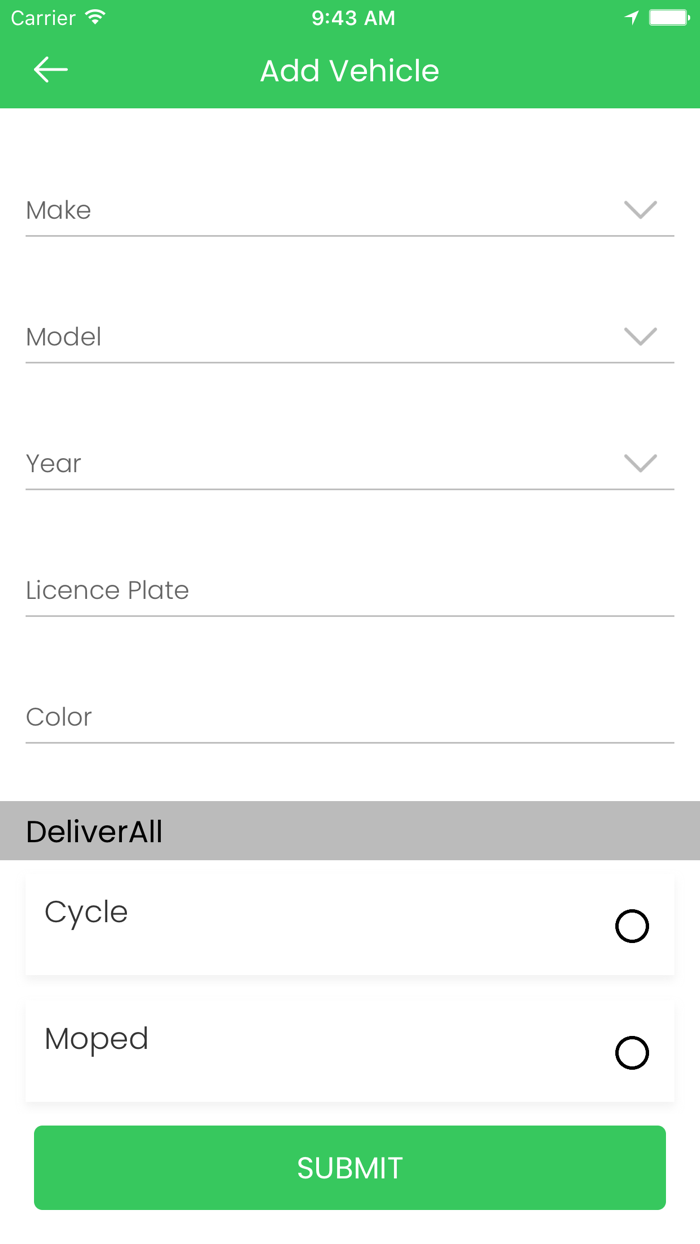
Task: Click the chevron icon beside Year field
Action: [x=640, y=463]
